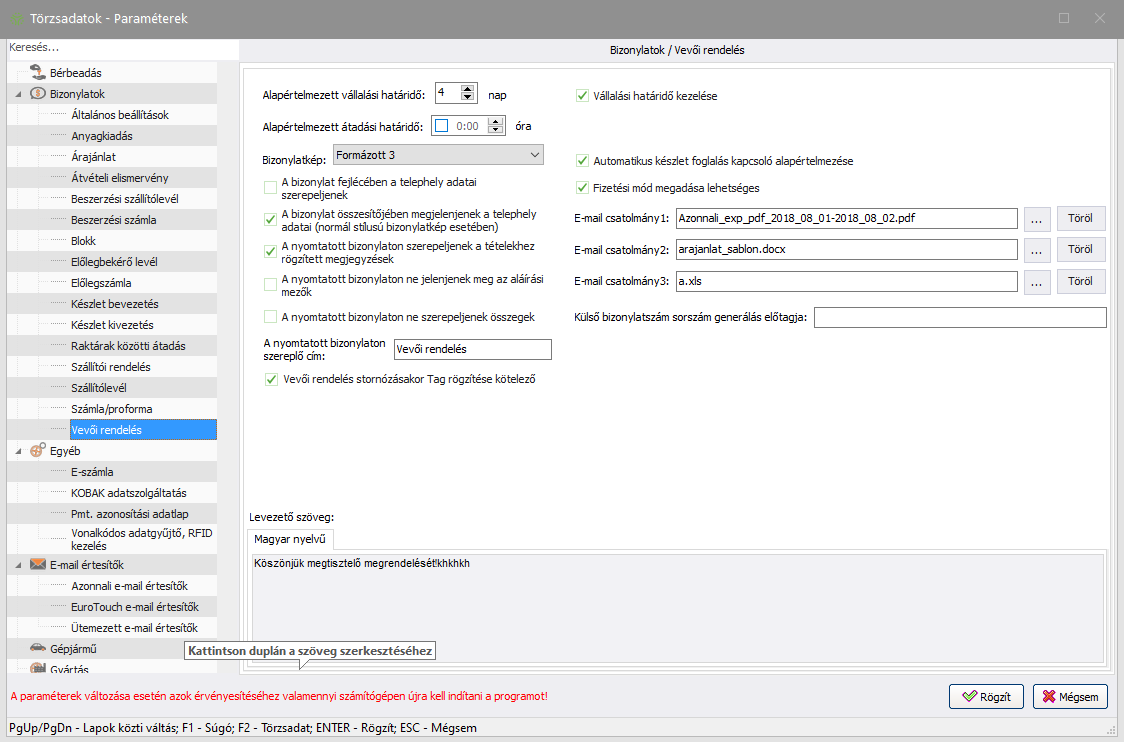Click the Gépjármű car icon
This screenshot has height=742, width=1124.
click(x=38, y=648)
